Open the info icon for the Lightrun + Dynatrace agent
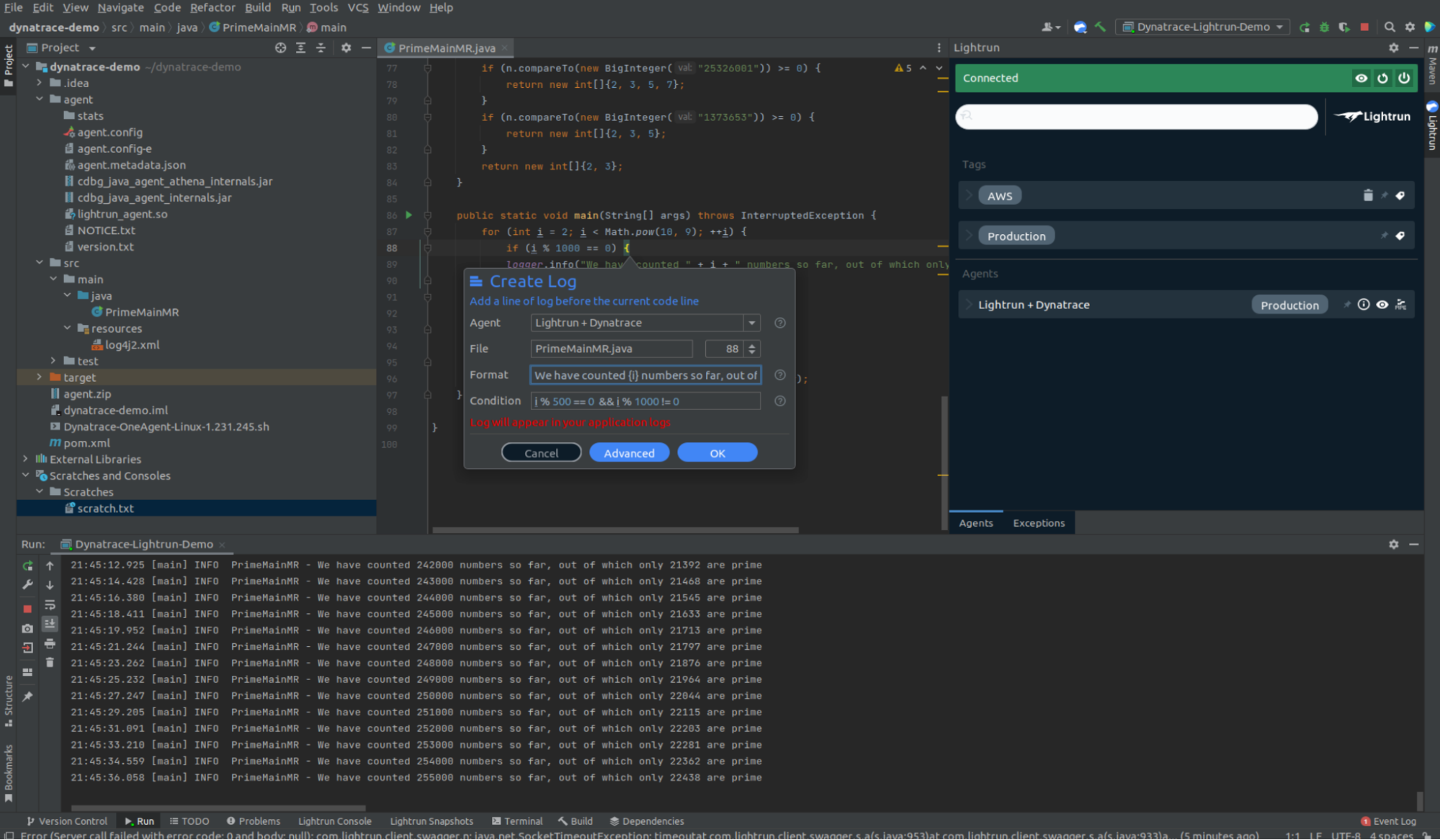This screenshot has width=1440, height=840. coord(1364,305)
